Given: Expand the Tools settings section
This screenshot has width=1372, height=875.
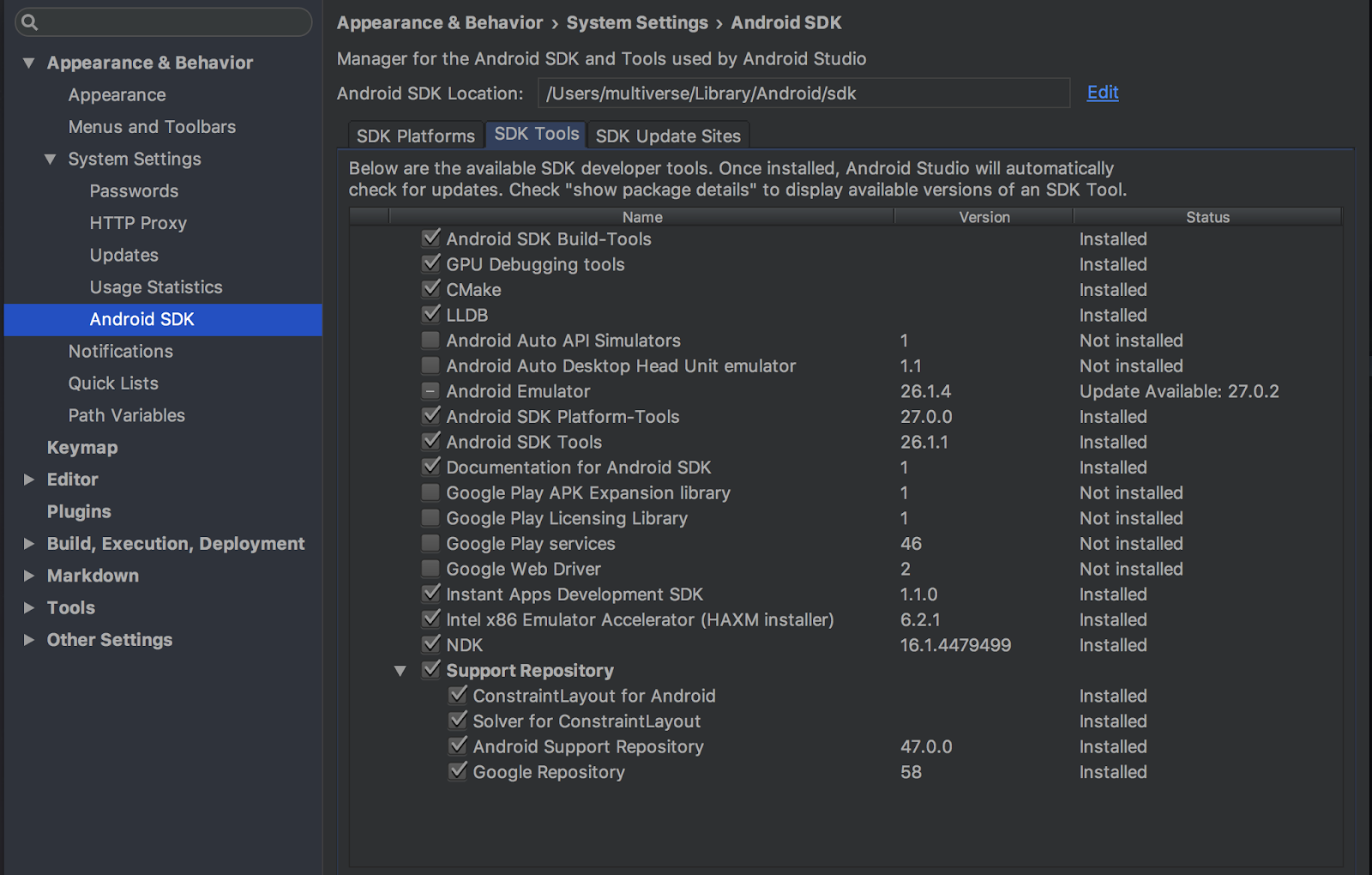Looking at the screenshot, I should [29, 607].
